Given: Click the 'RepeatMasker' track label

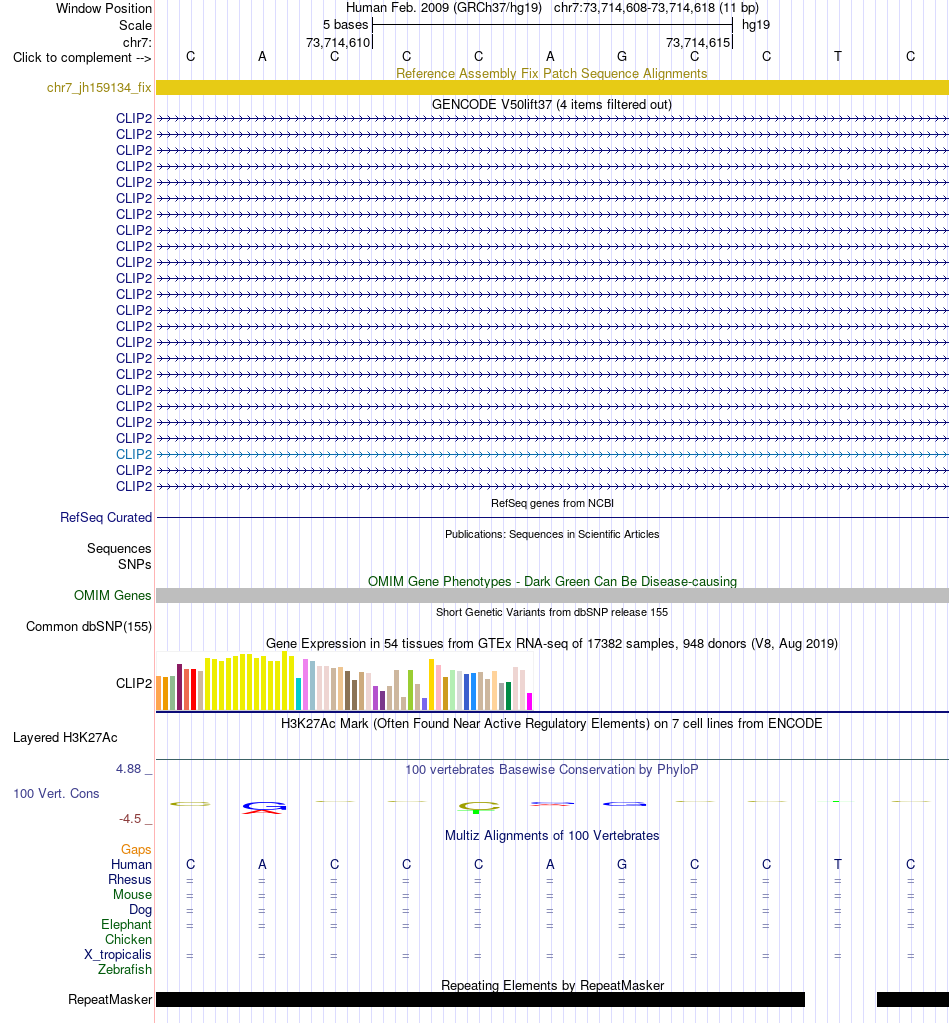Looking at the screenshot, I should [x=110, y=999].
